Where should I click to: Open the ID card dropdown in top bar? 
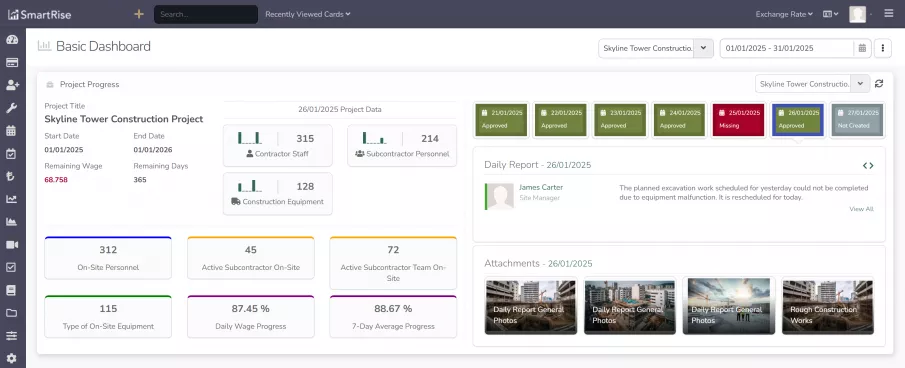pos(831,14)
